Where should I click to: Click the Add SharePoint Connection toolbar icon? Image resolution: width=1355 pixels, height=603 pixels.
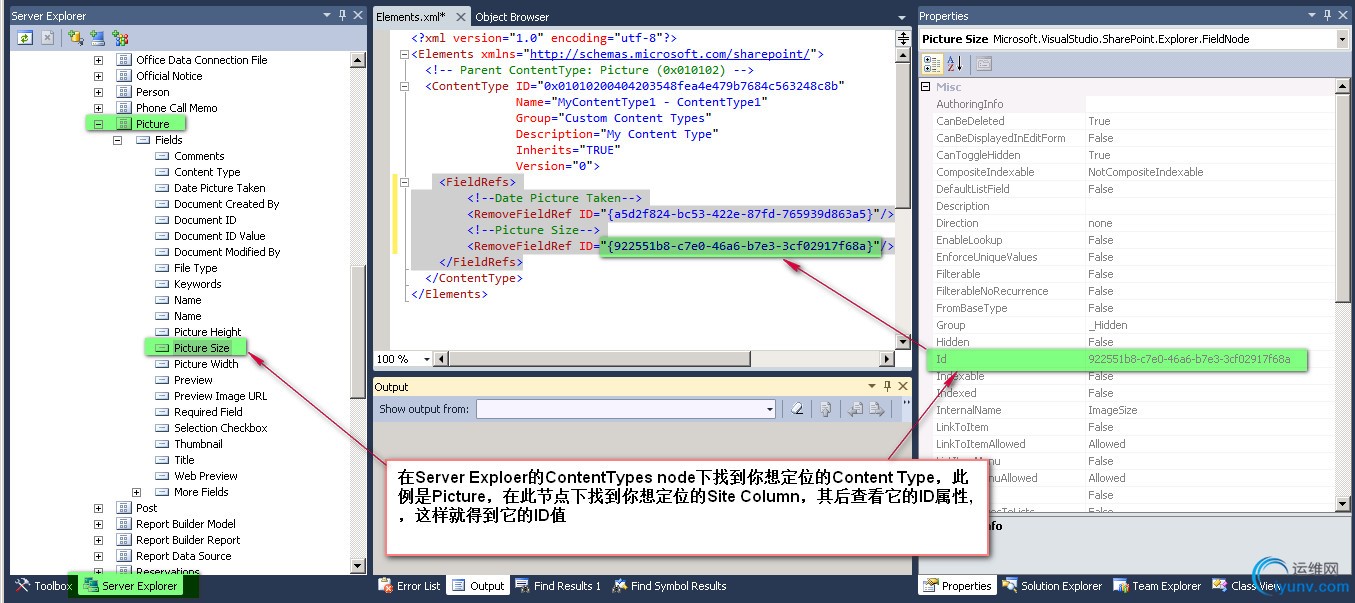[x=121, y=38]
